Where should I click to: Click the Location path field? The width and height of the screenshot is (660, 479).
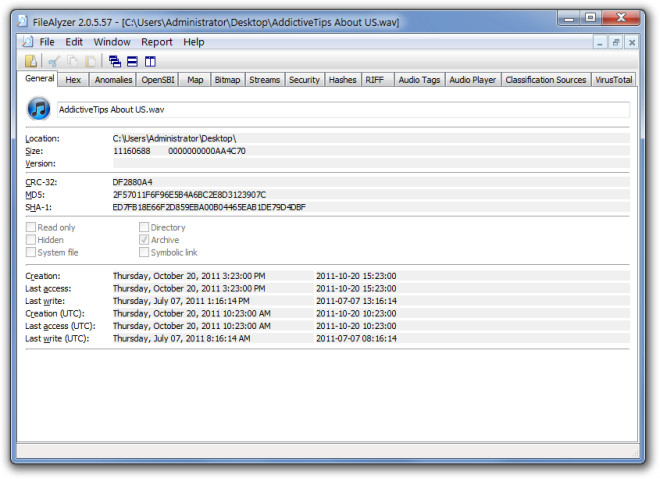point(371,138)
